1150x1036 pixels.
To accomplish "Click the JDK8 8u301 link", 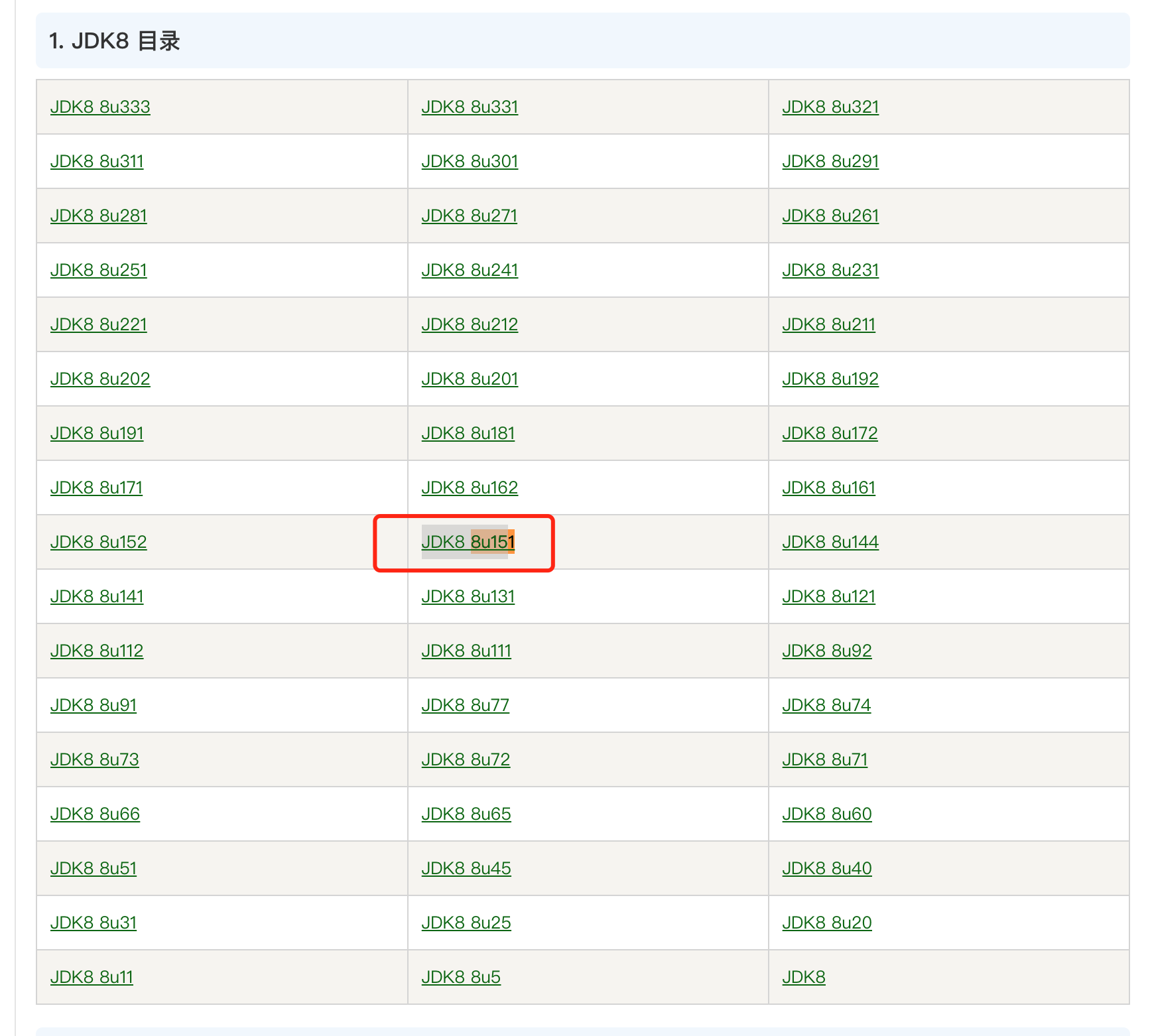I will pos(470,161).
